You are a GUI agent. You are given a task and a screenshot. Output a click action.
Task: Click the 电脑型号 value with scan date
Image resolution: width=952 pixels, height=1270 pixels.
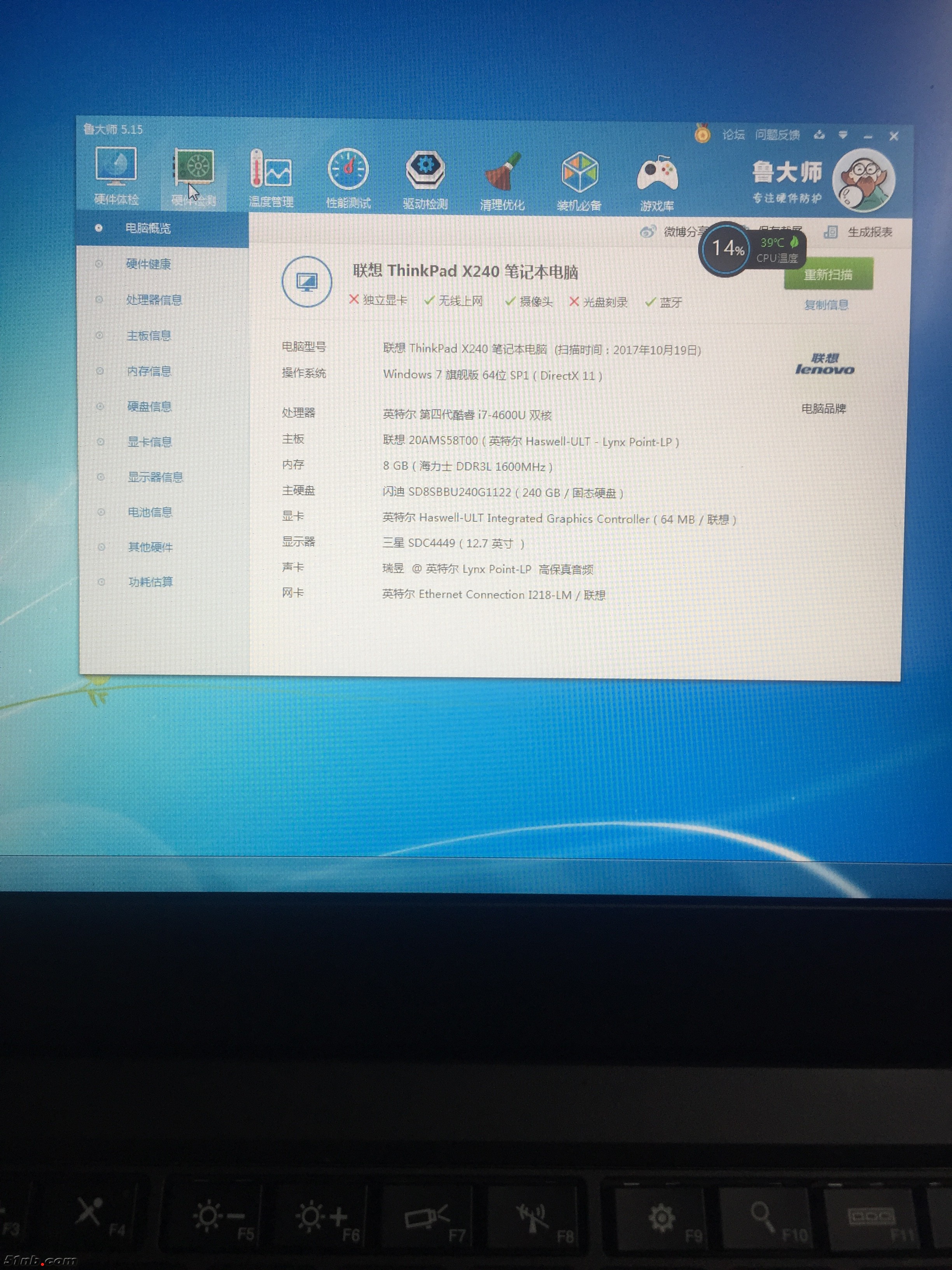click(x=542, y=349)
